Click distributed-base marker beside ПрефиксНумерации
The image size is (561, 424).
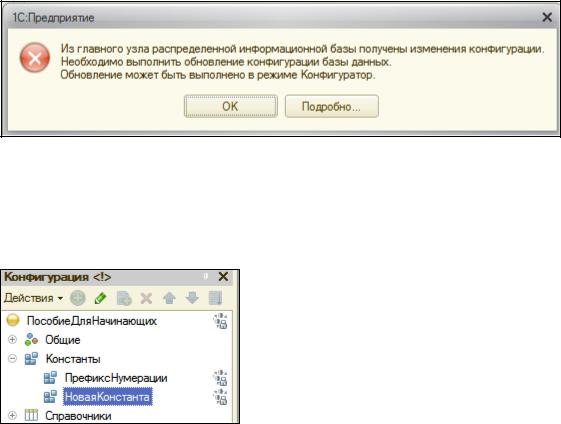pos(220,378)
